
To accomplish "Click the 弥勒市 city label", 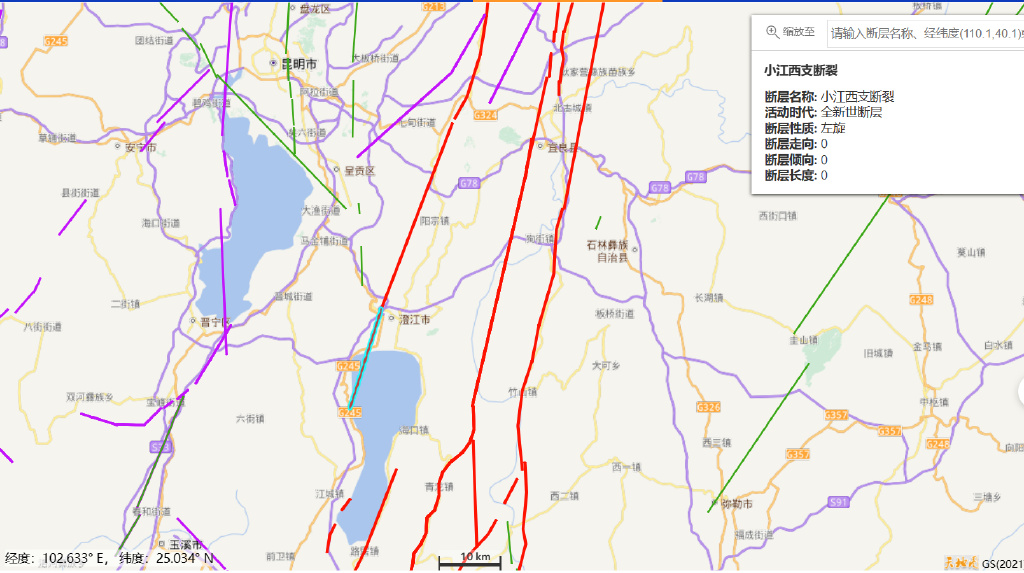I will click(737, 504).
